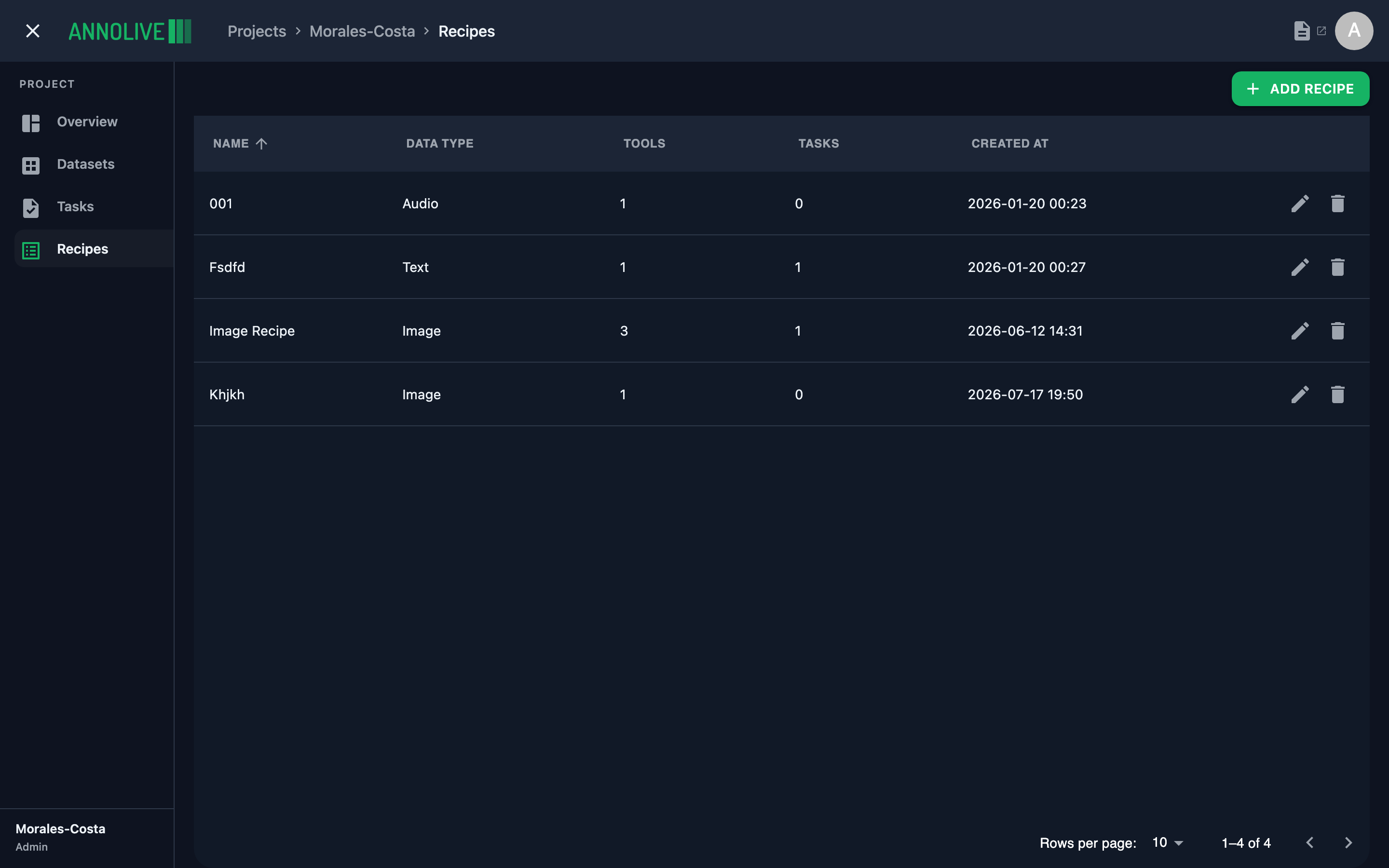Image resolution: width=1389 pixels, height=868 pixels.
Task: Click the 2026-06-12 14:31 date
Action: (x=1025, y=331)
